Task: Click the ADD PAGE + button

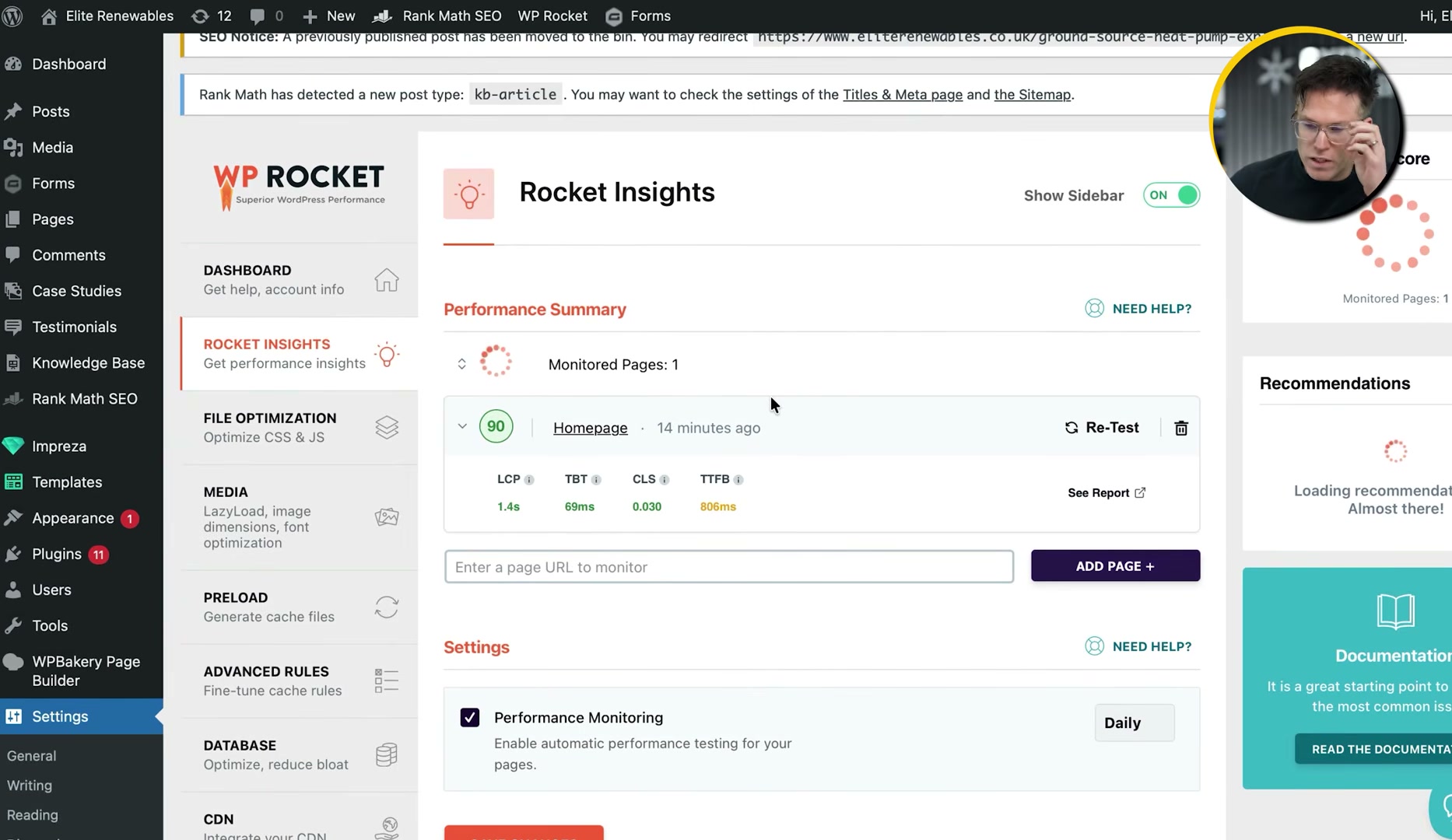Action: click(1115, 565)
